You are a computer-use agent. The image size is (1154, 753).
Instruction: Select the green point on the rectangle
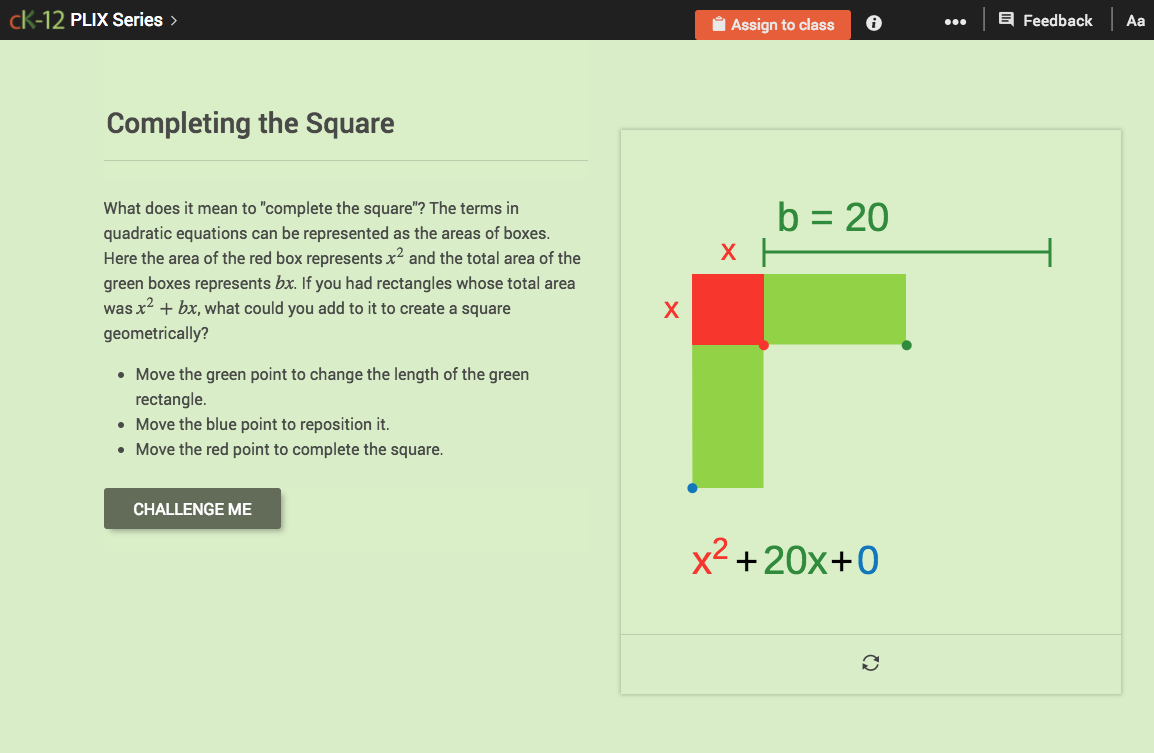pos(906,344)
